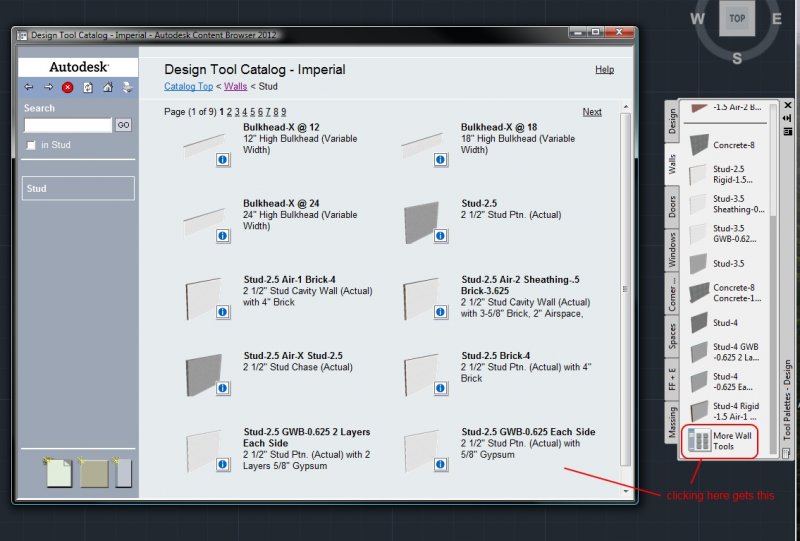This screenshot has height=541, width=800.
Task: Switch to the FF + E palette tab
Action: [672, 379]
